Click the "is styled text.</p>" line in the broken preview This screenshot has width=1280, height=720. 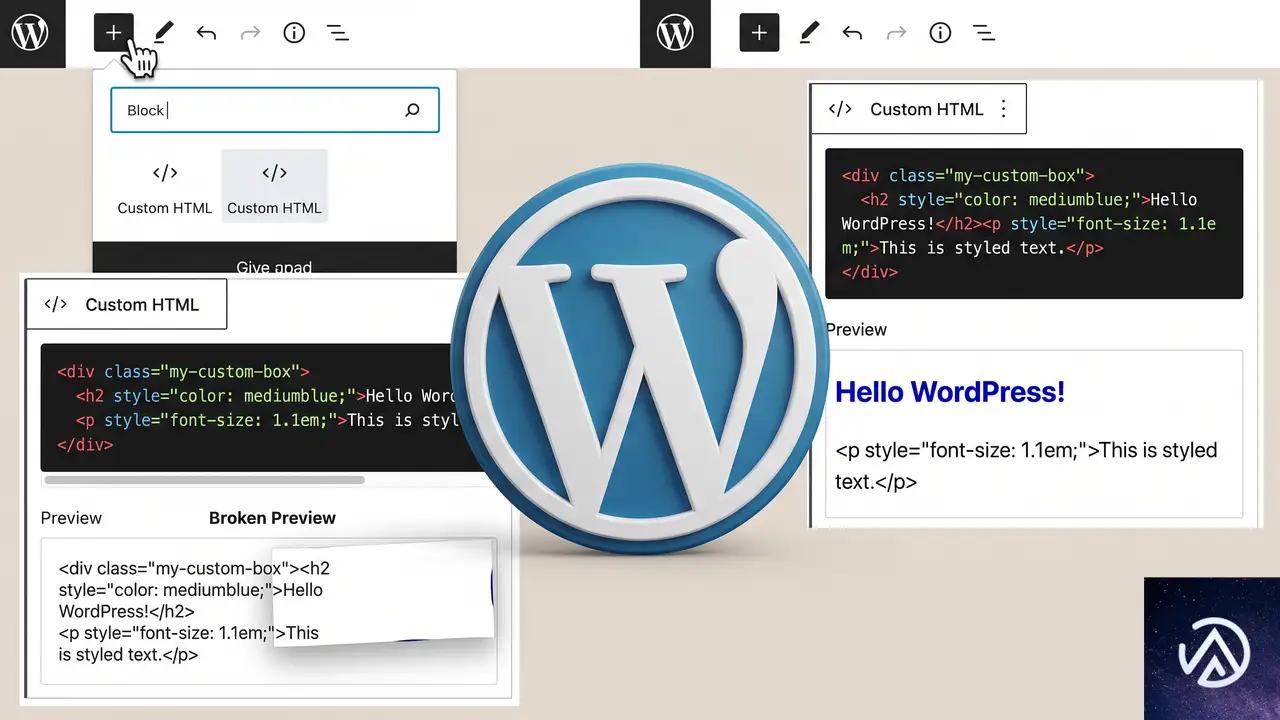(x=128, y=655)
